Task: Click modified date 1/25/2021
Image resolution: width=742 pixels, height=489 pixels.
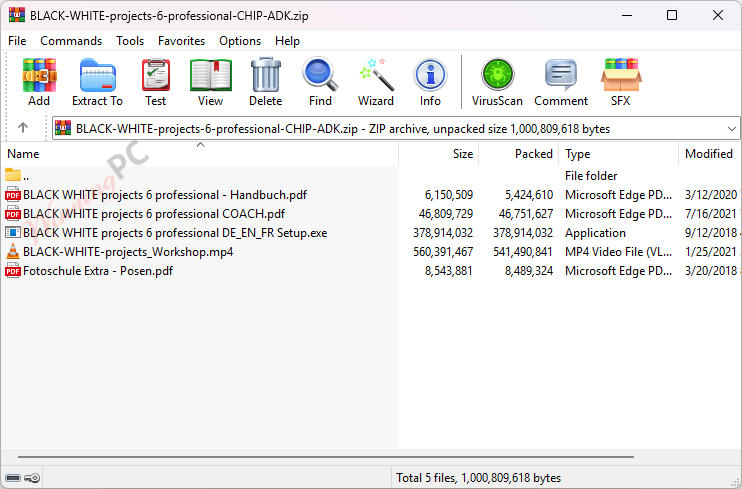Action: (x=711, y=251)
